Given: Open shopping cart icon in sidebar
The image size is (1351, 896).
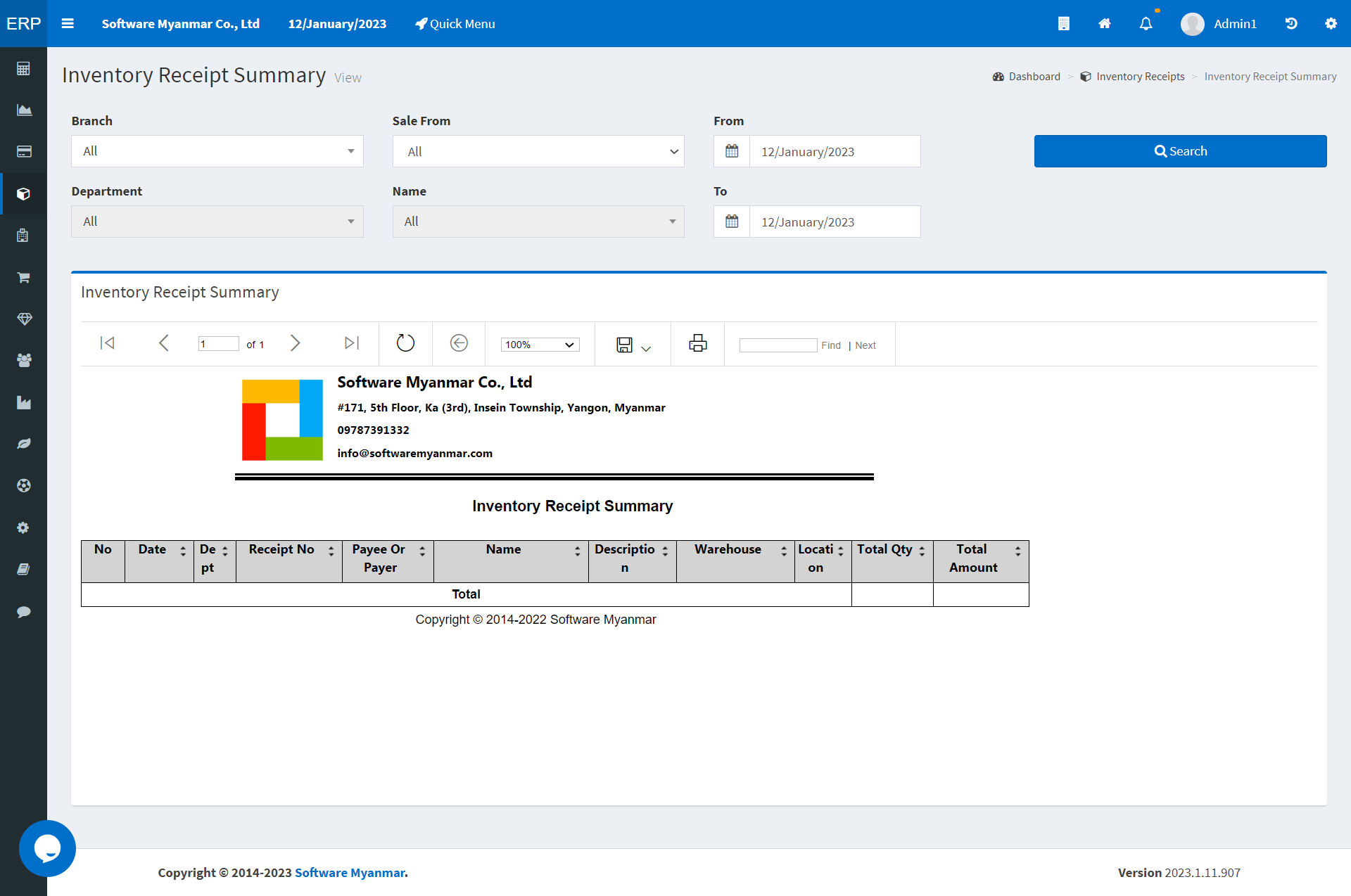Looking at the screenshot, I should (x=23, y=277).
